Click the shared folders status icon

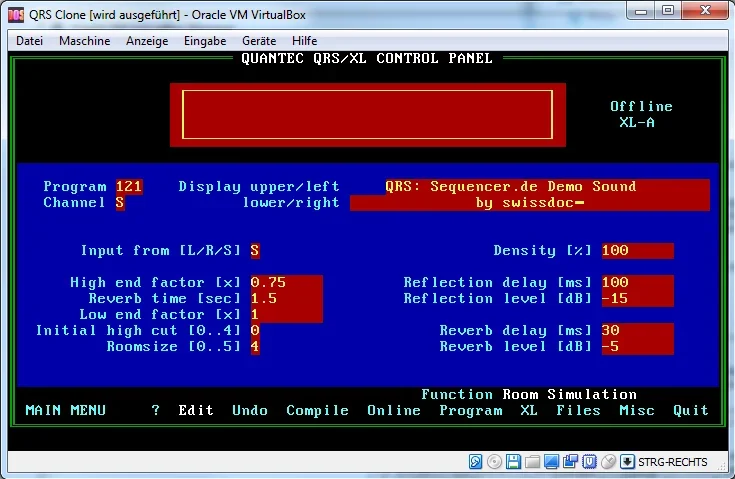532,462
